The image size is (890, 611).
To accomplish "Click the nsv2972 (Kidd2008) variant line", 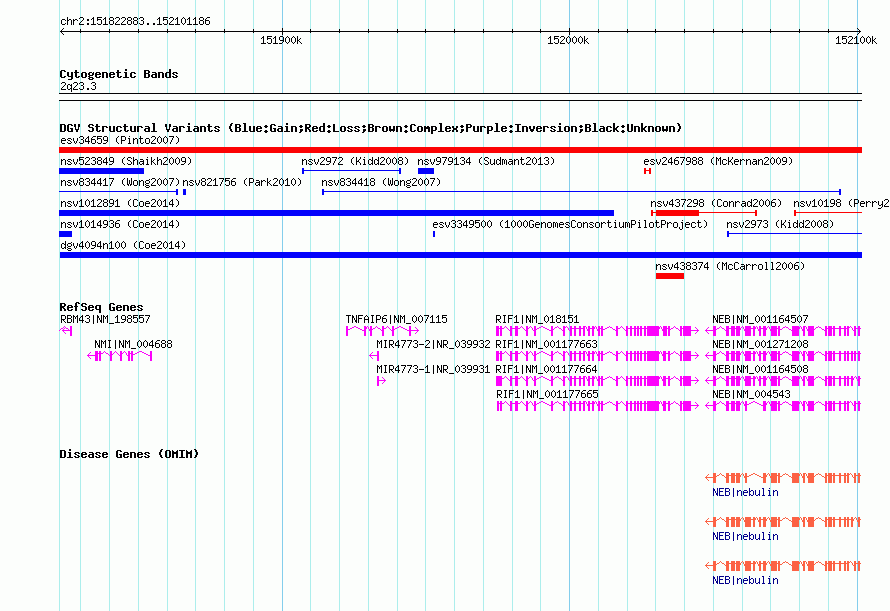I will 351,171.
